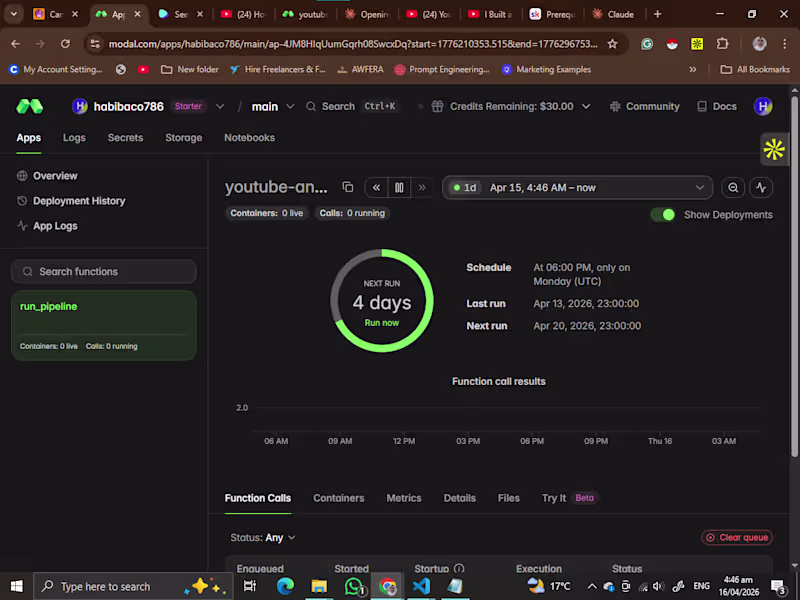800x600 pixels.
Task: Click the activity pulse icon button
Action: point(761,188)
